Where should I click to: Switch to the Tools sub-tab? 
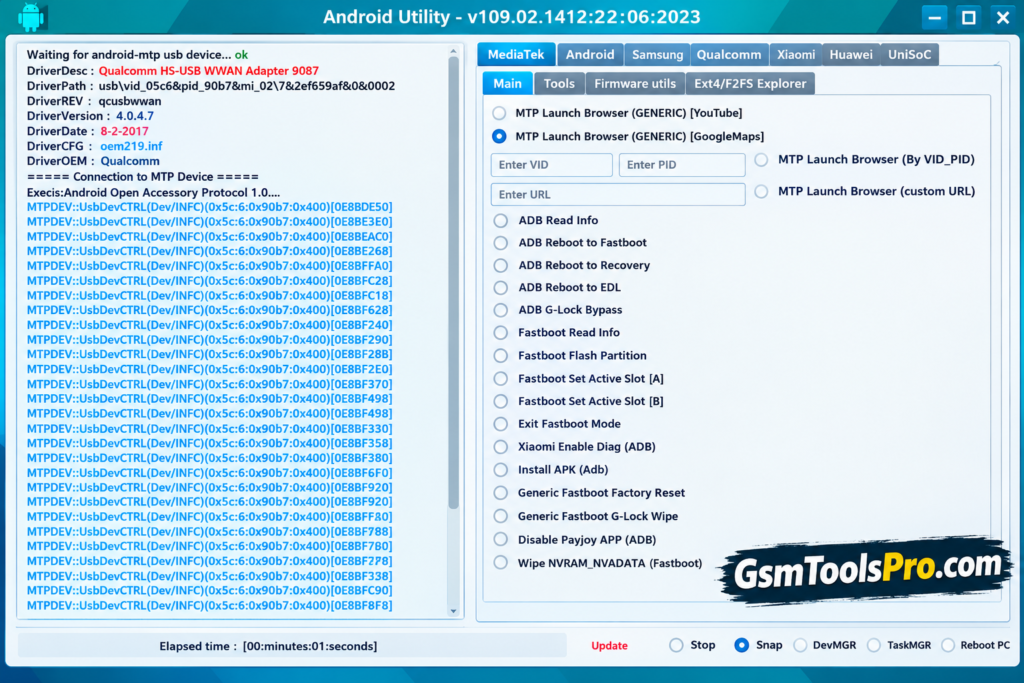coord(559,84)
